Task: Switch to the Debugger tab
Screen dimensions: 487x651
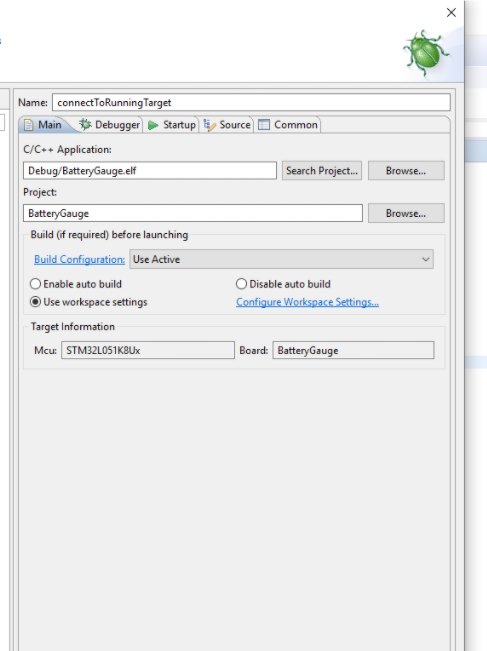Action: (110, 125)
